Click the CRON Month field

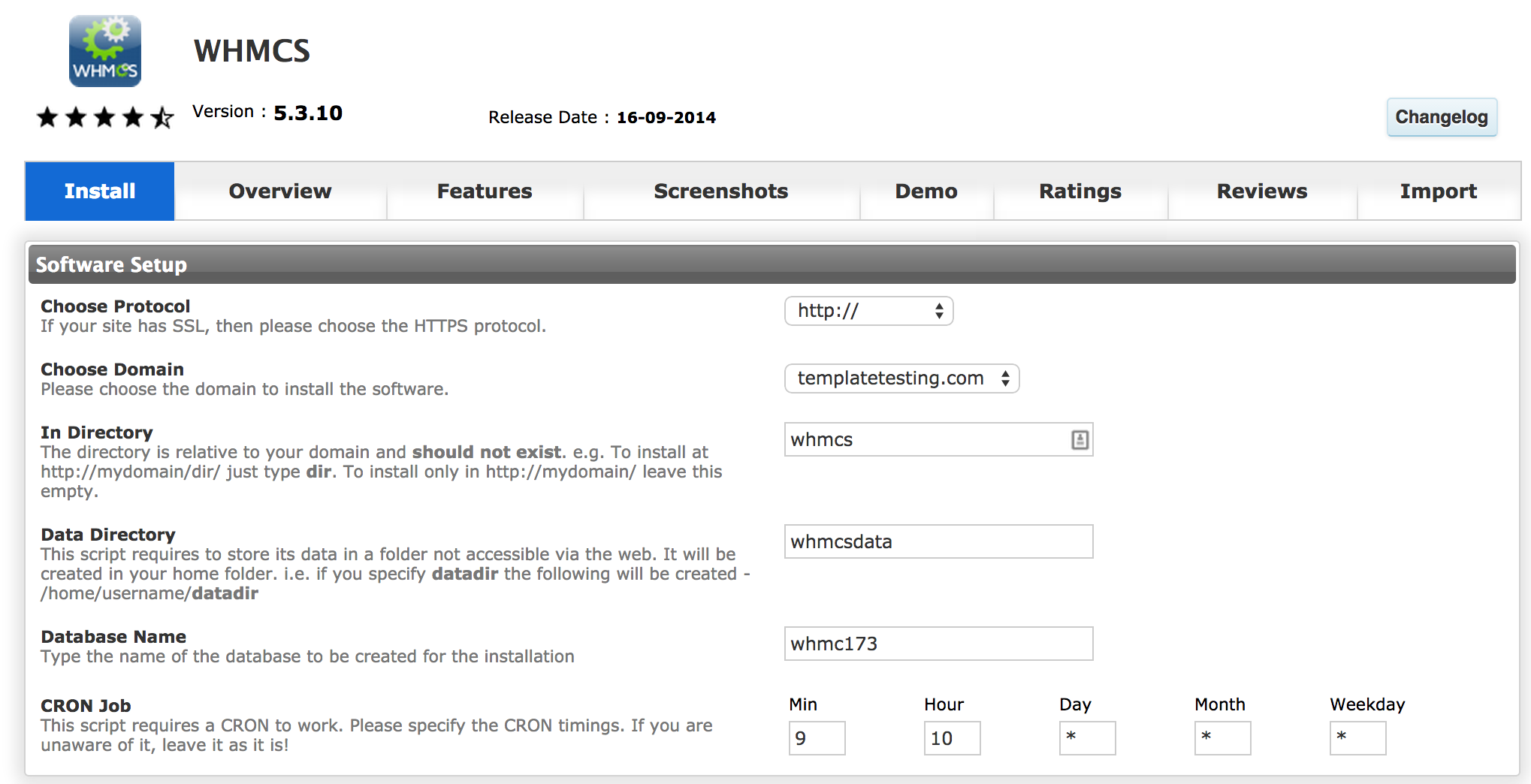click(x=1222, y=738)
